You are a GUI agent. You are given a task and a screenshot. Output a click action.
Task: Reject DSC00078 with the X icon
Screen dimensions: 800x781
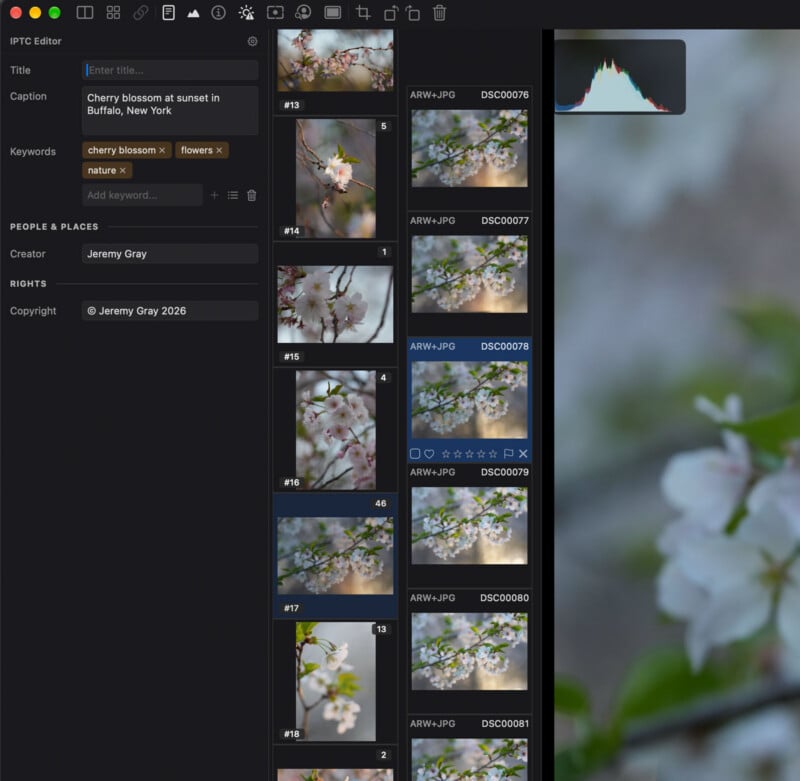click(523, 454)
